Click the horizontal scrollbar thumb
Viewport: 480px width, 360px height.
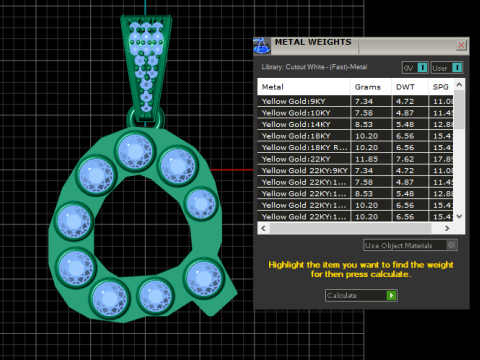[x=350, y=228]
